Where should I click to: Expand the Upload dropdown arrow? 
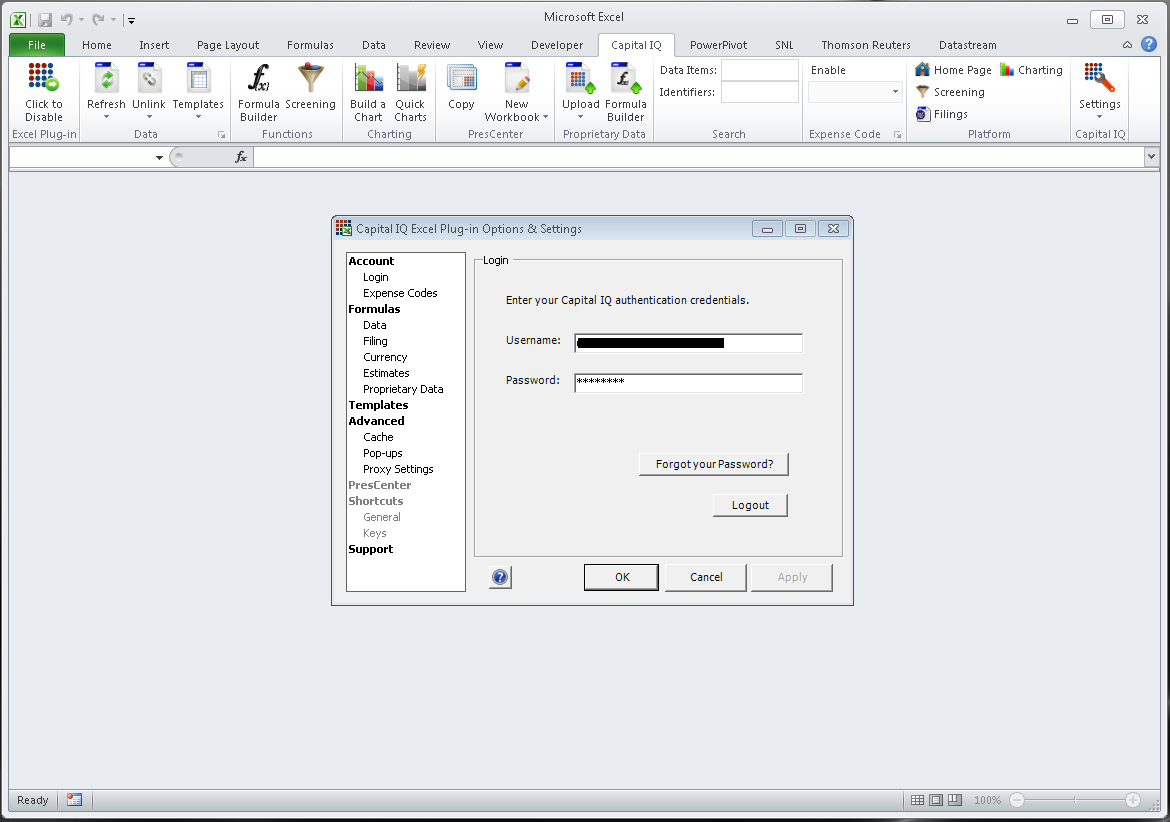(x=581, y=117)
